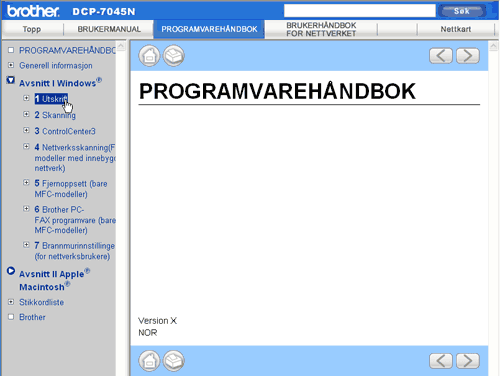Collapse the Avsnitt I Windows section
Image resolution: width=500 pixels, height=376 pixels.
(11, 80)
